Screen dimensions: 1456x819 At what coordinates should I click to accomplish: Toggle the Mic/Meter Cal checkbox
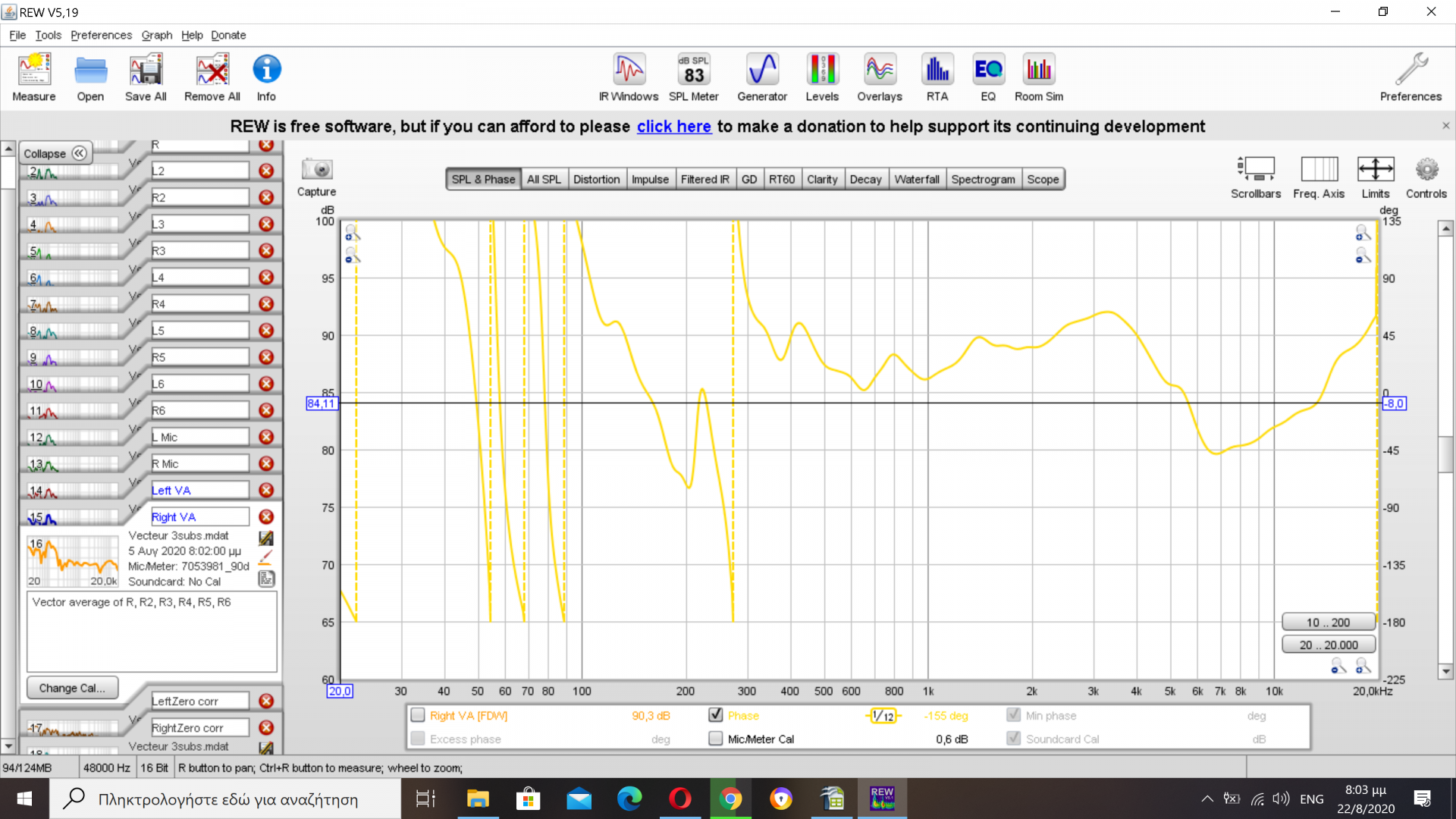coord(715,739)
